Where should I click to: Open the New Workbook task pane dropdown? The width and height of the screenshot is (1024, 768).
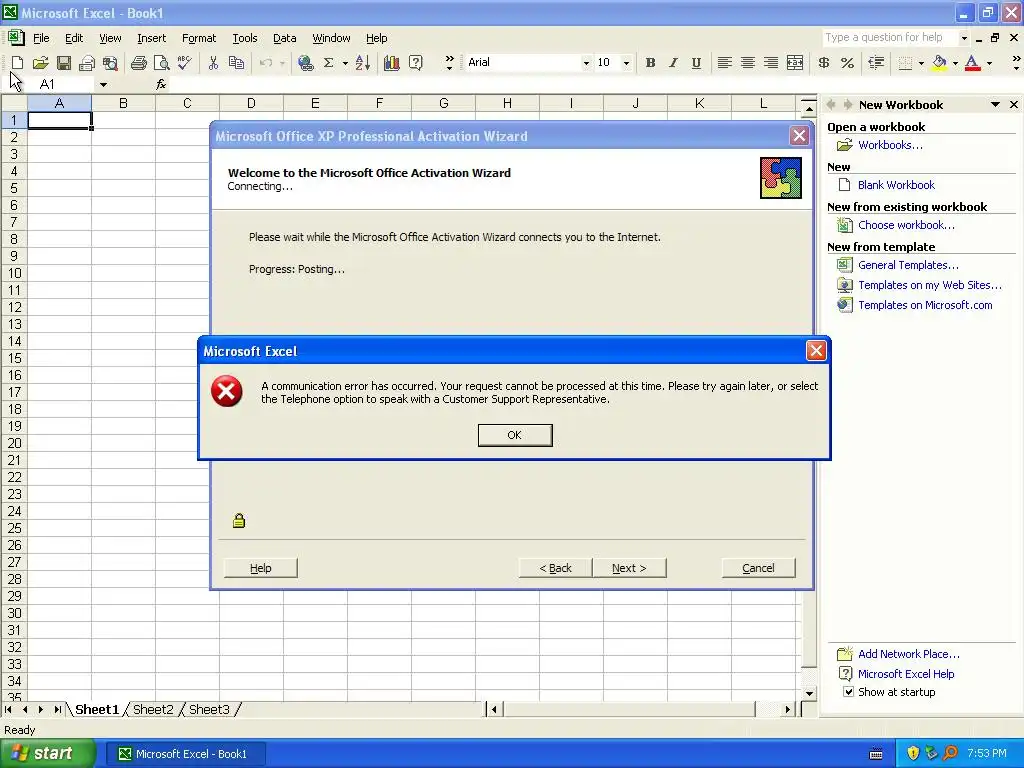point(995,104)
